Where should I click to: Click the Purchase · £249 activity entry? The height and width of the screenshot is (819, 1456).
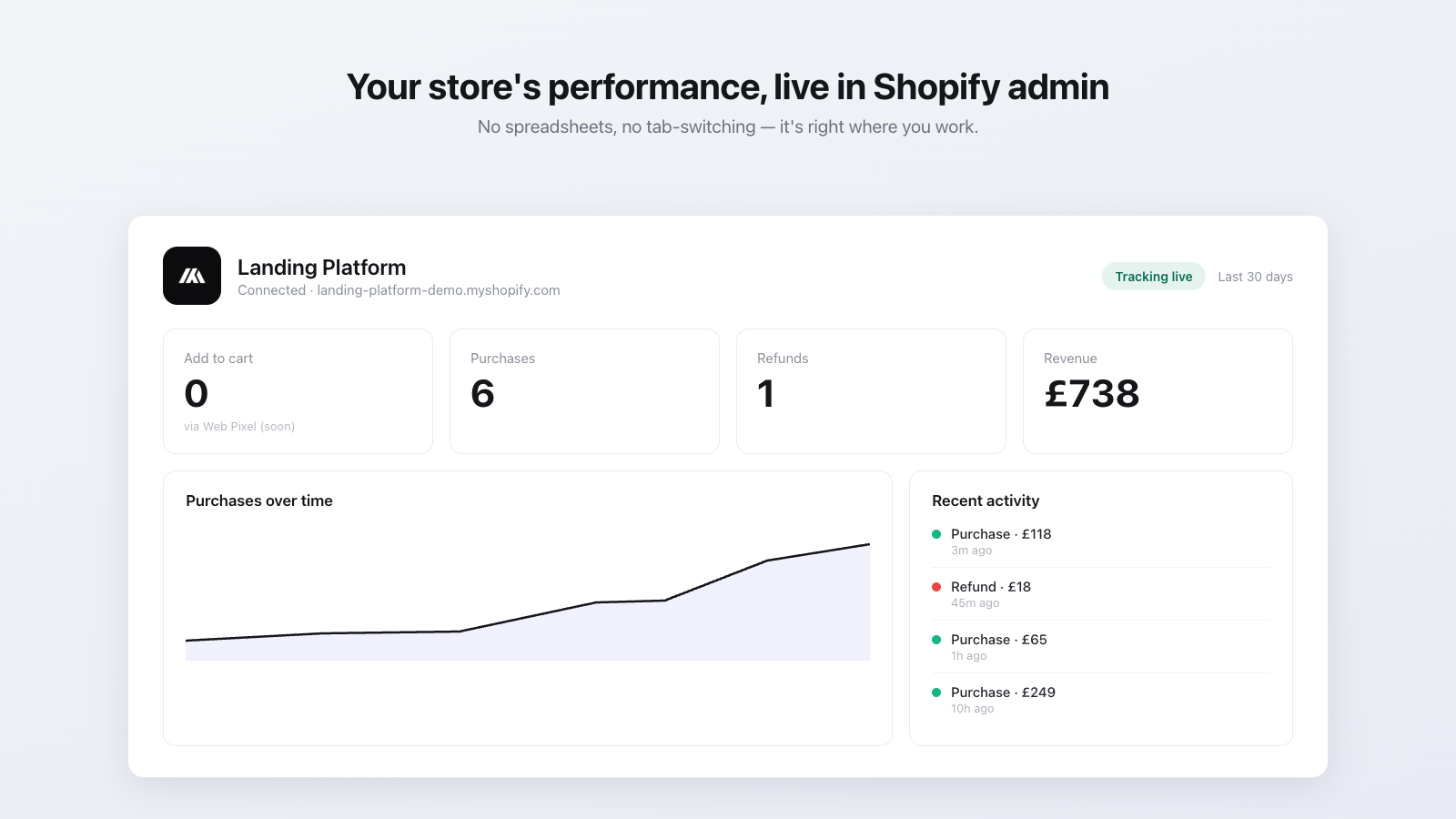point(1101,700)
